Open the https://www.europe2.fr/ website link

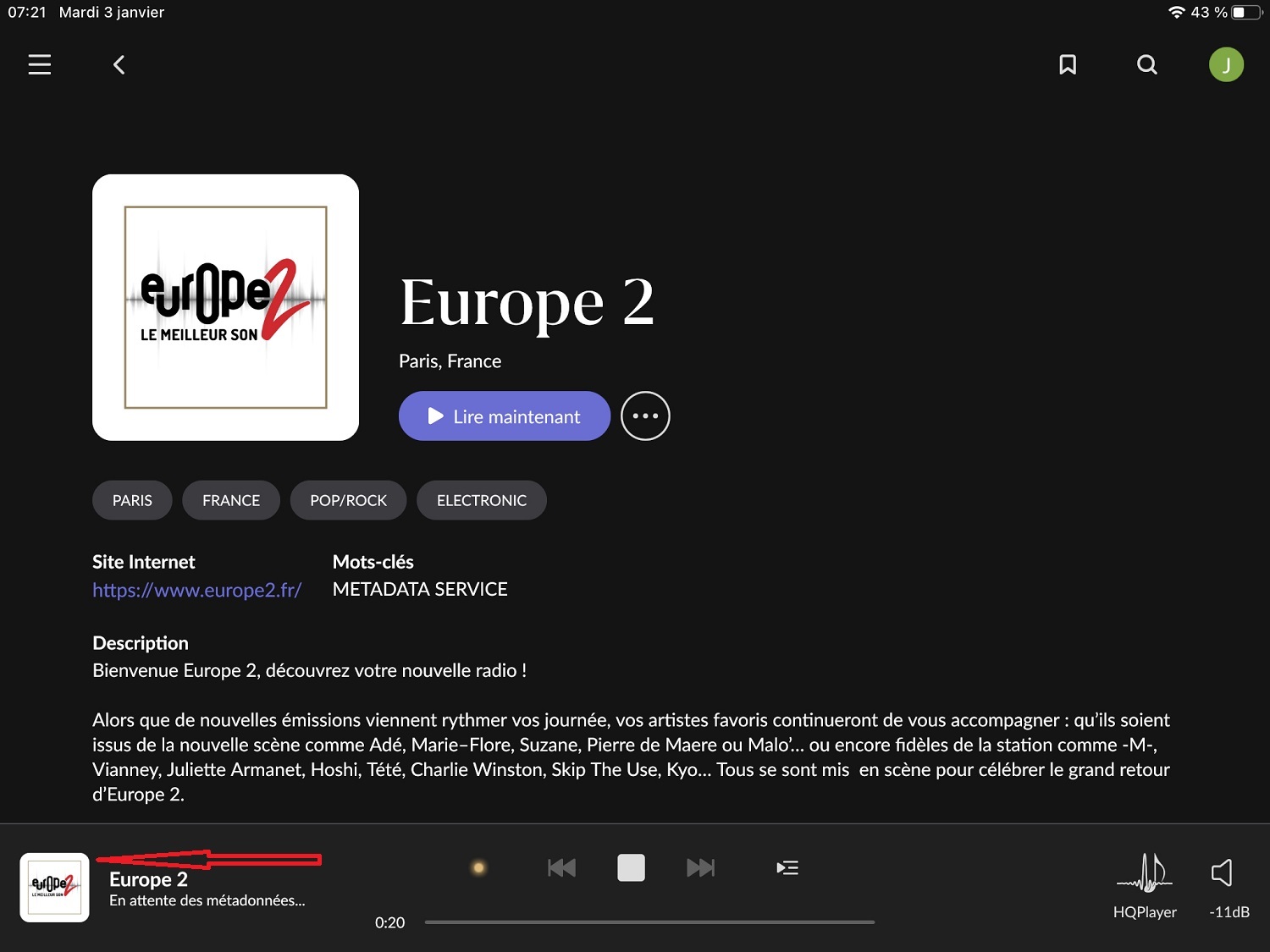197,590
